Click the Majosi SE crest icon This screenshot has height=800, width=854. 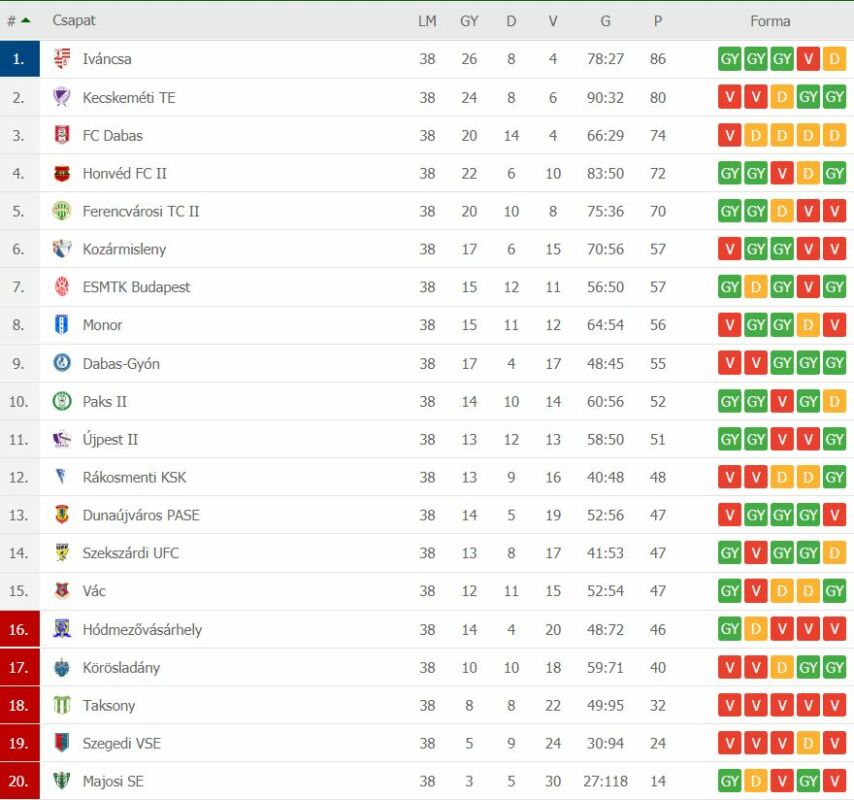point(62,781)
